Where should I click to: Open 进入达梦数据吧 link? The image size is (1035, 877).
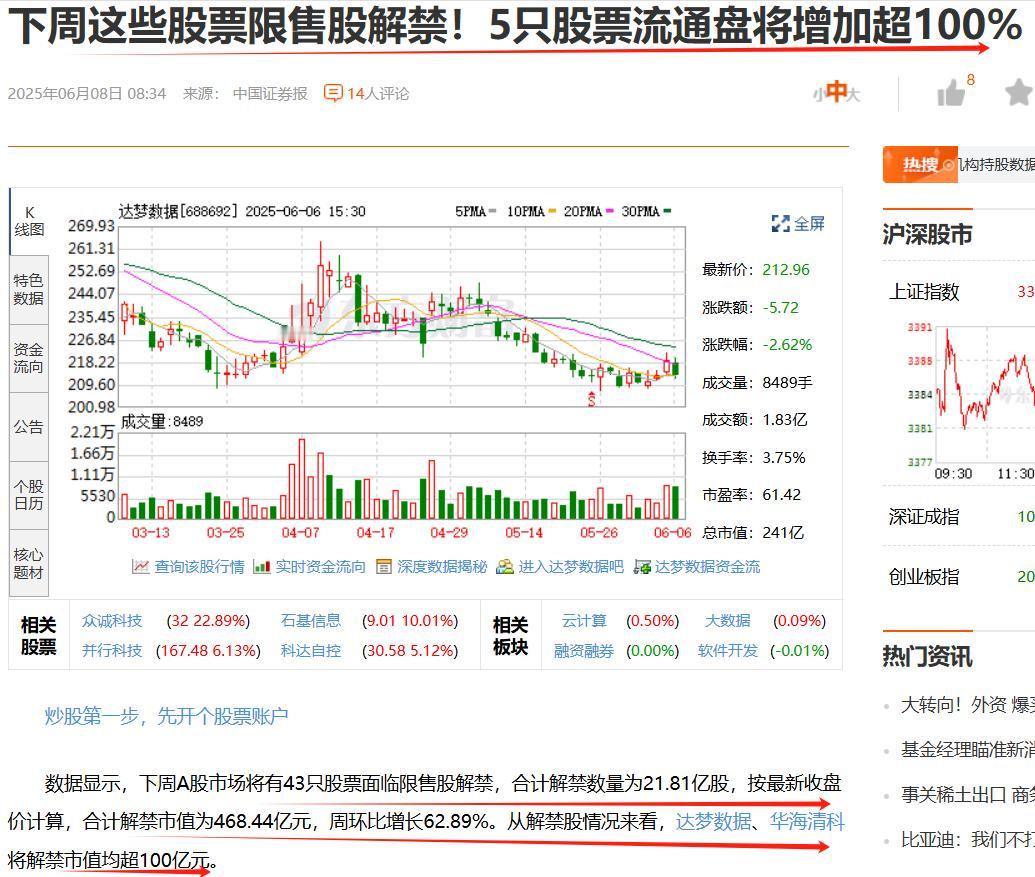click(571, 567)
